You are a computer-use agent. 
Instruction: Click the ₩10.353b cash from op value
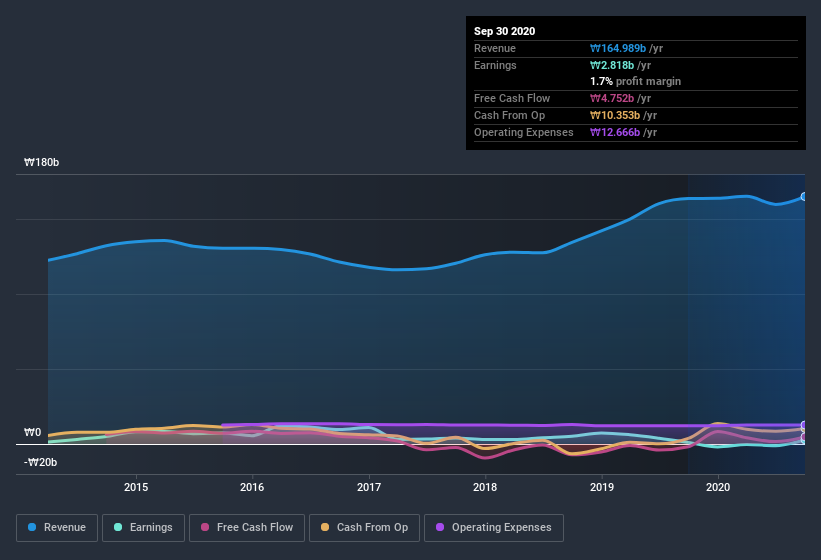tap(615, 115)
